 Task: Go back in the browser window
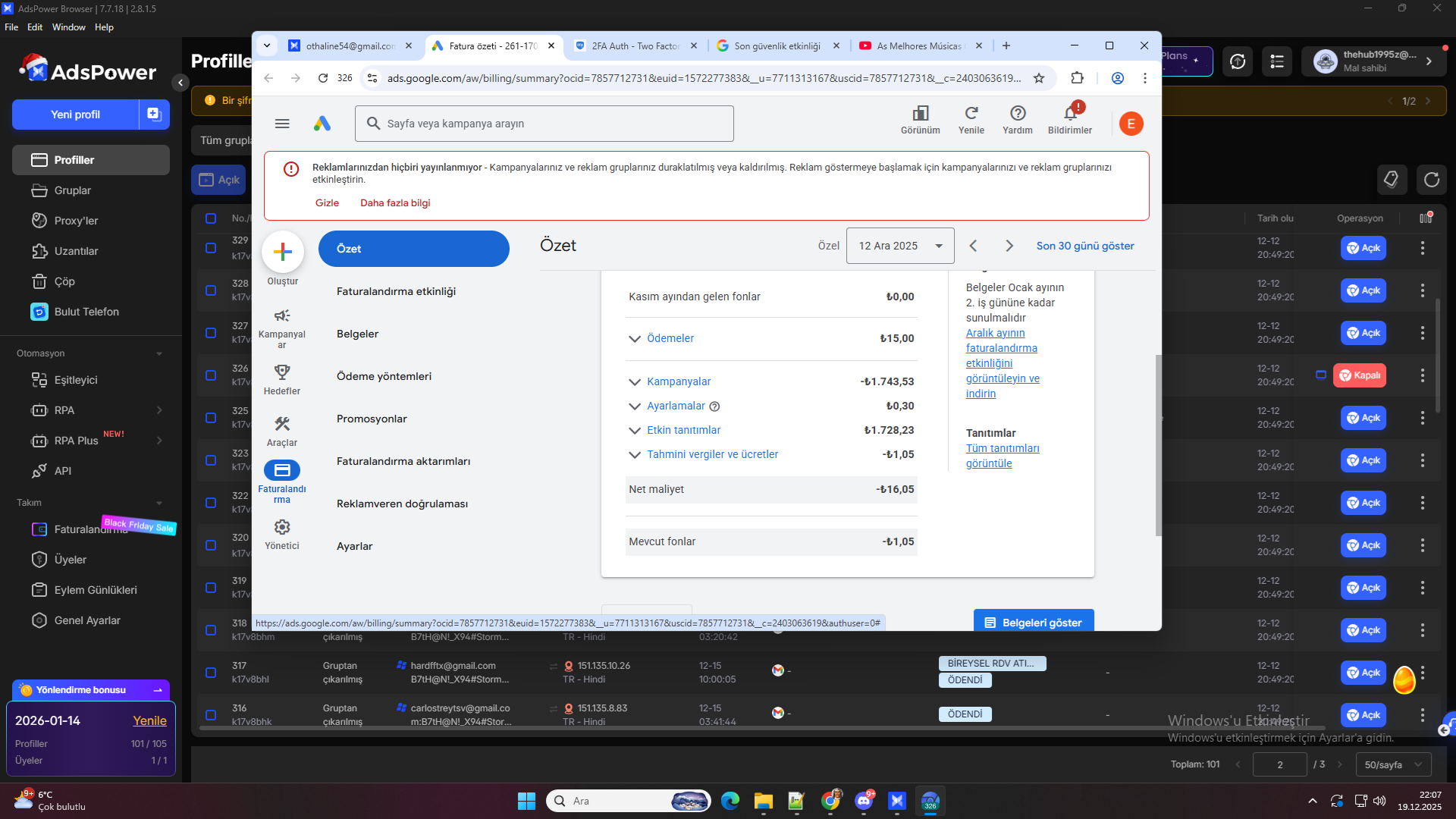click(268, 78)
